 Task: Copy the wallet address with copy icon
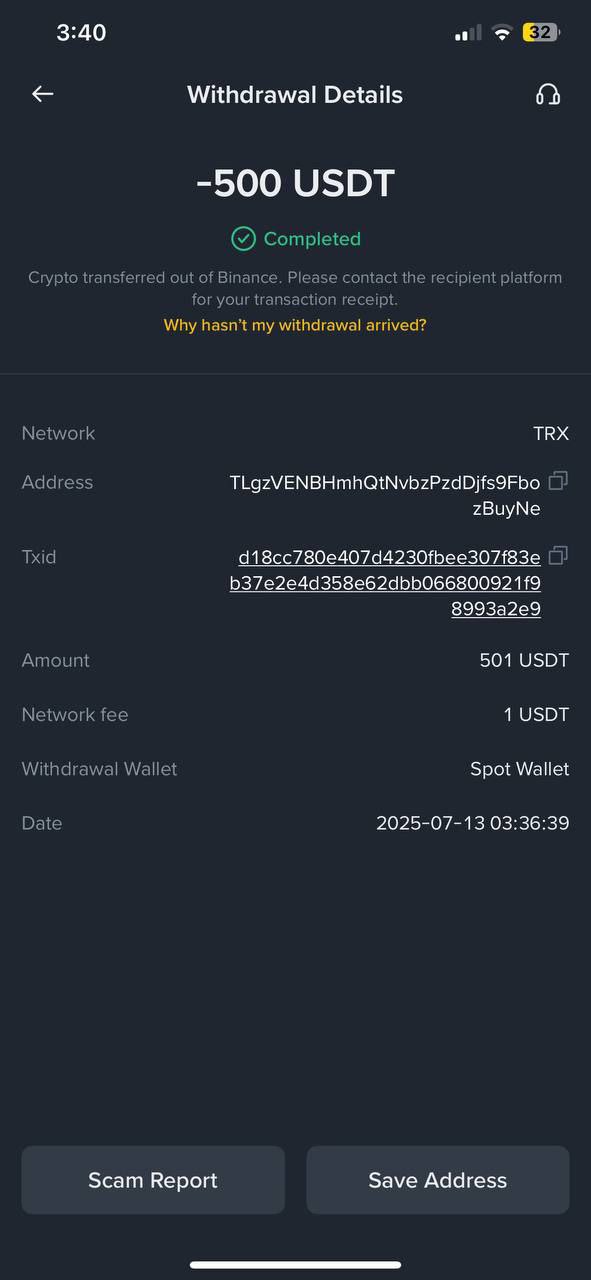pos(558,481)
